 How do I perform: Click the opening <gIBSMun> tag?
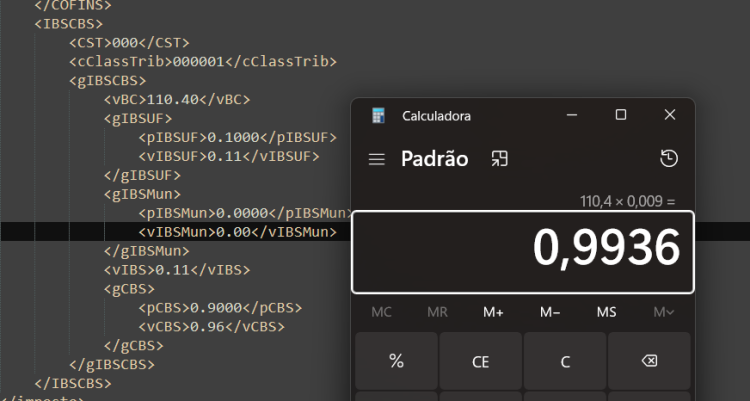(142, 194)
